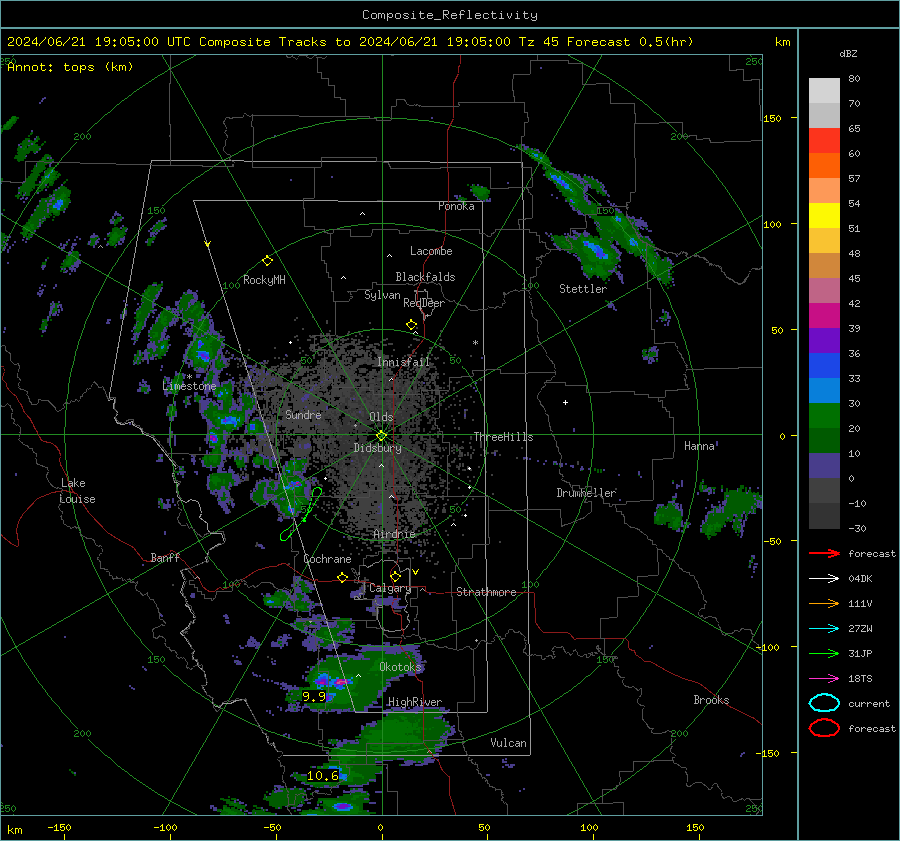Click the Olds city label
This screenshot has width=900, height=841.
click(x=381, y=417)
